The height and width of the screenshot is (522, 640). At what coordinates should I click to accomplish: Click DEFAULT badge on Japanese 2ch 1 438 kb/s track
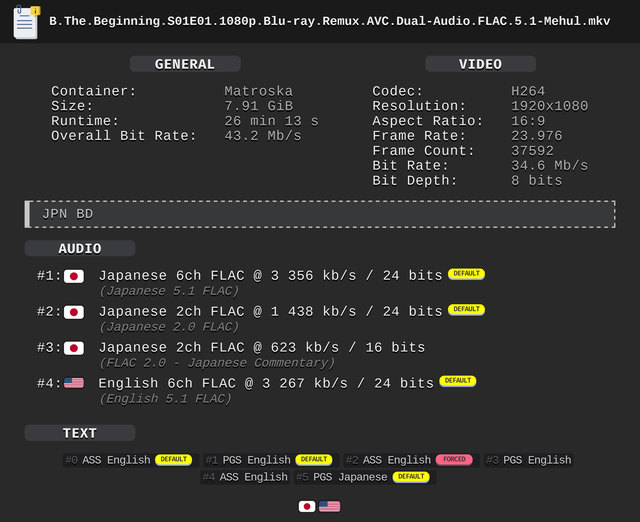click(467, 309)
